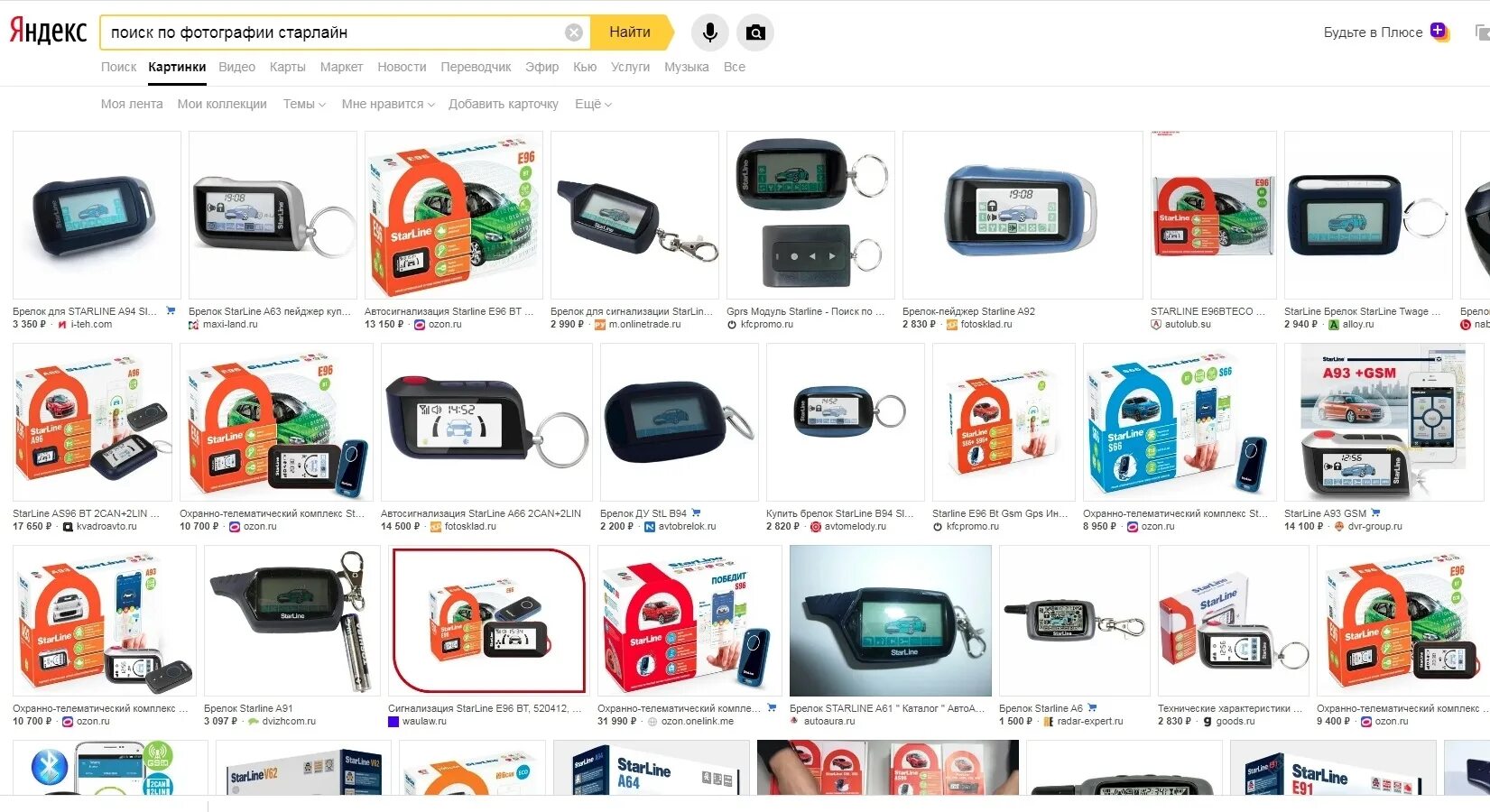
Task: Click the Найти search button
Action: point(630,32)
